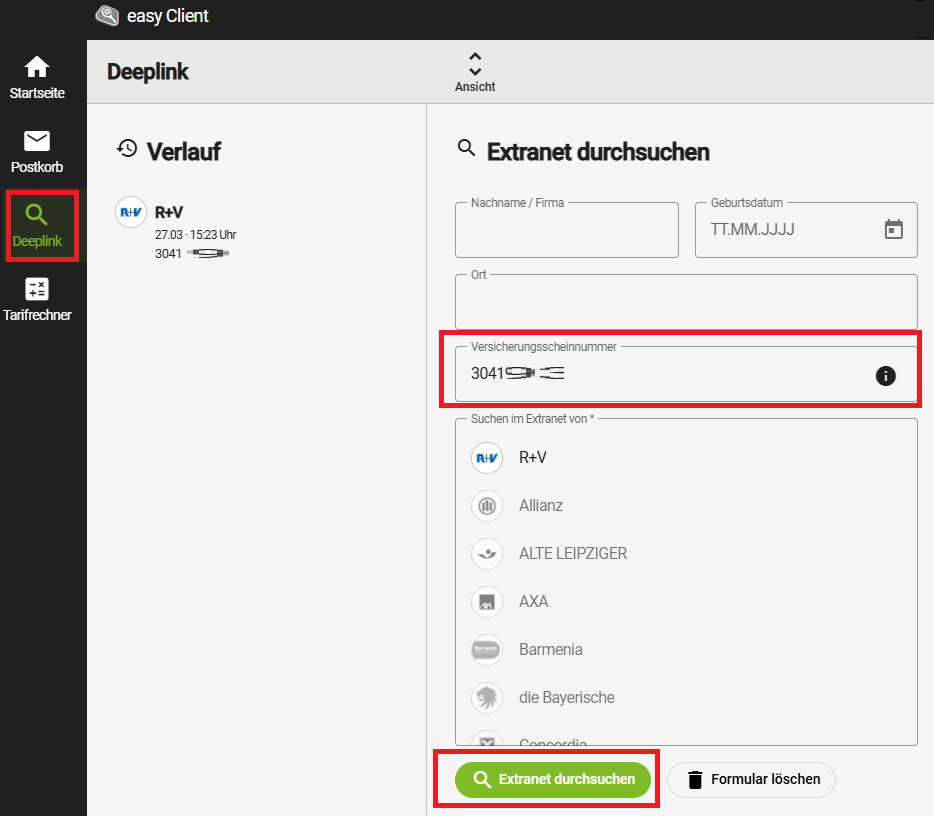The width and height of the screenshot is (934, 816).
Task: Click the info icon in Versicherungsscheinnummer field
Action: [885, 376]
